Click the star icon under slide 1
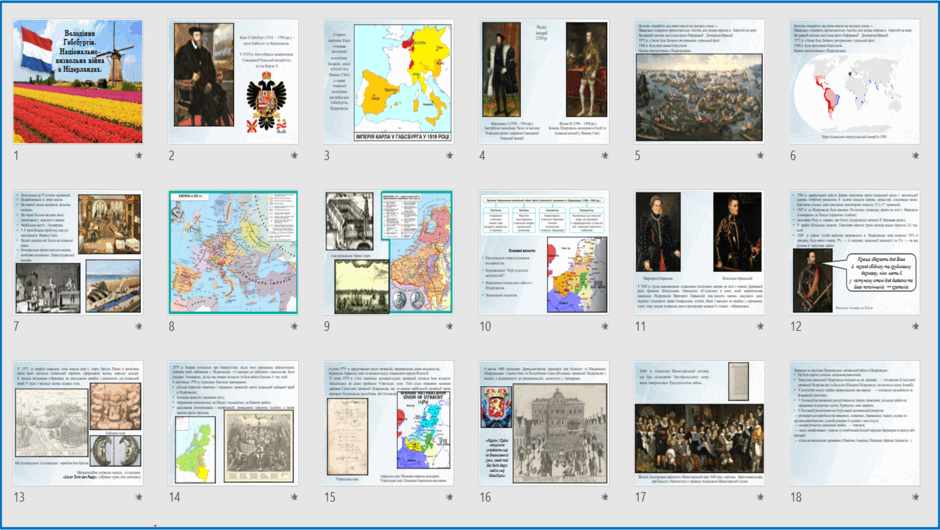This screenshot has width=940, height=530. (138, 156)
